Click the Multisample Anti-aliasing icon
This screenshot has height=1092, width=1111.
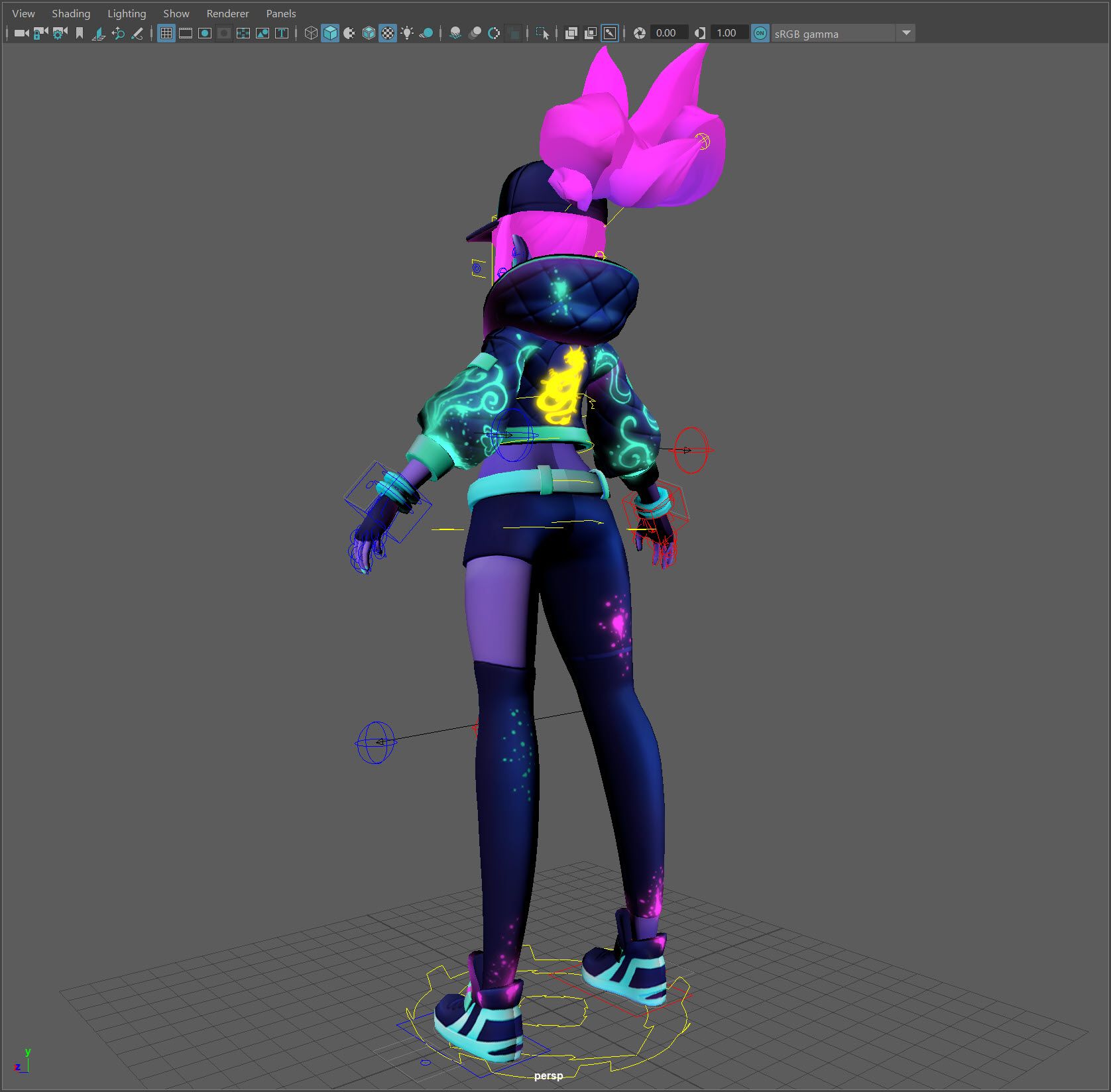pyautogui.click(x=494, y=33)
